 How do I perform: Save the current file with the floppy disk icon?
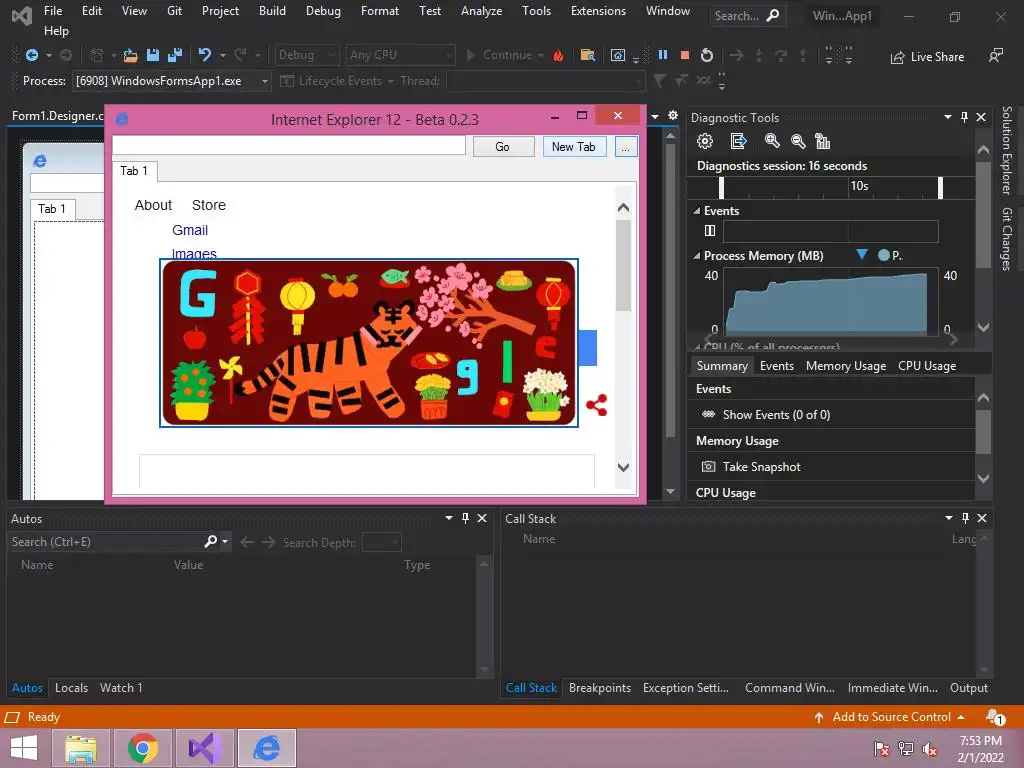pos(153,56)
